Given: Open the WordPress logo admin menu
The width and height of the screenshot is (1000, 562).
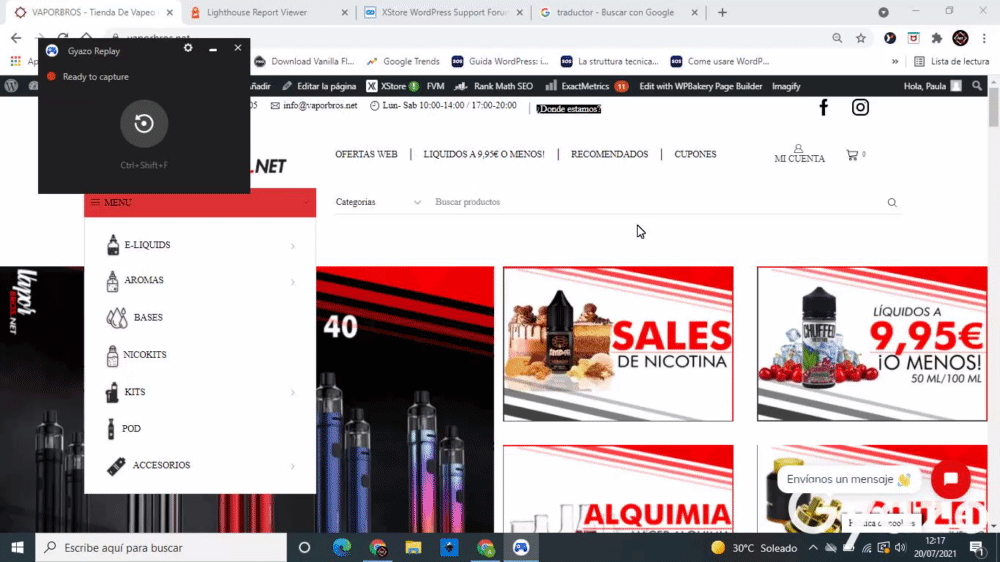Looking at the screenshot, I should [11, 86].
